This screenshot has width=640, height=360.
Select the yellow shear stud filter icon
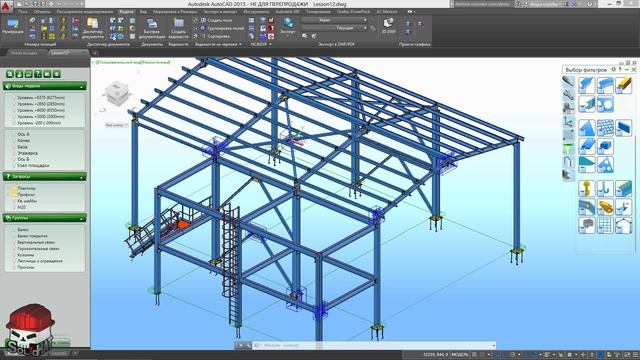click(x=605, y=207)
